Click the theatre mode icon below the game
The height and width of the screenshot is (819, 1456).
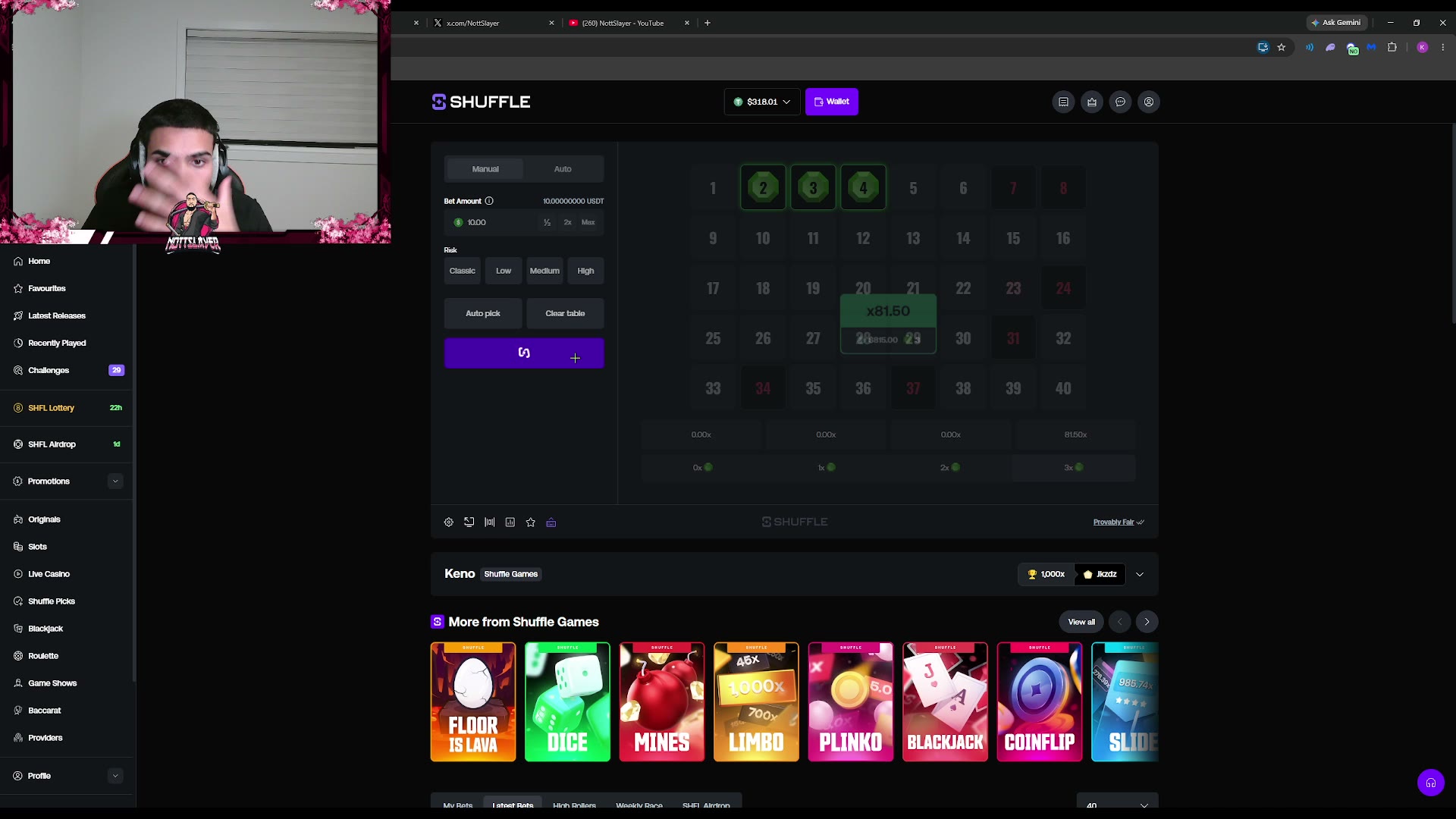469,522
